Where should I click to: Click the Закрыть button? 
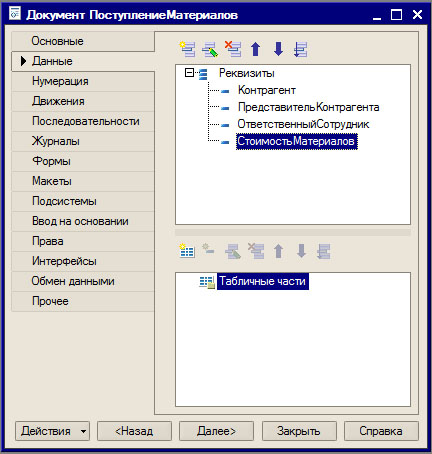pos(299,431)
